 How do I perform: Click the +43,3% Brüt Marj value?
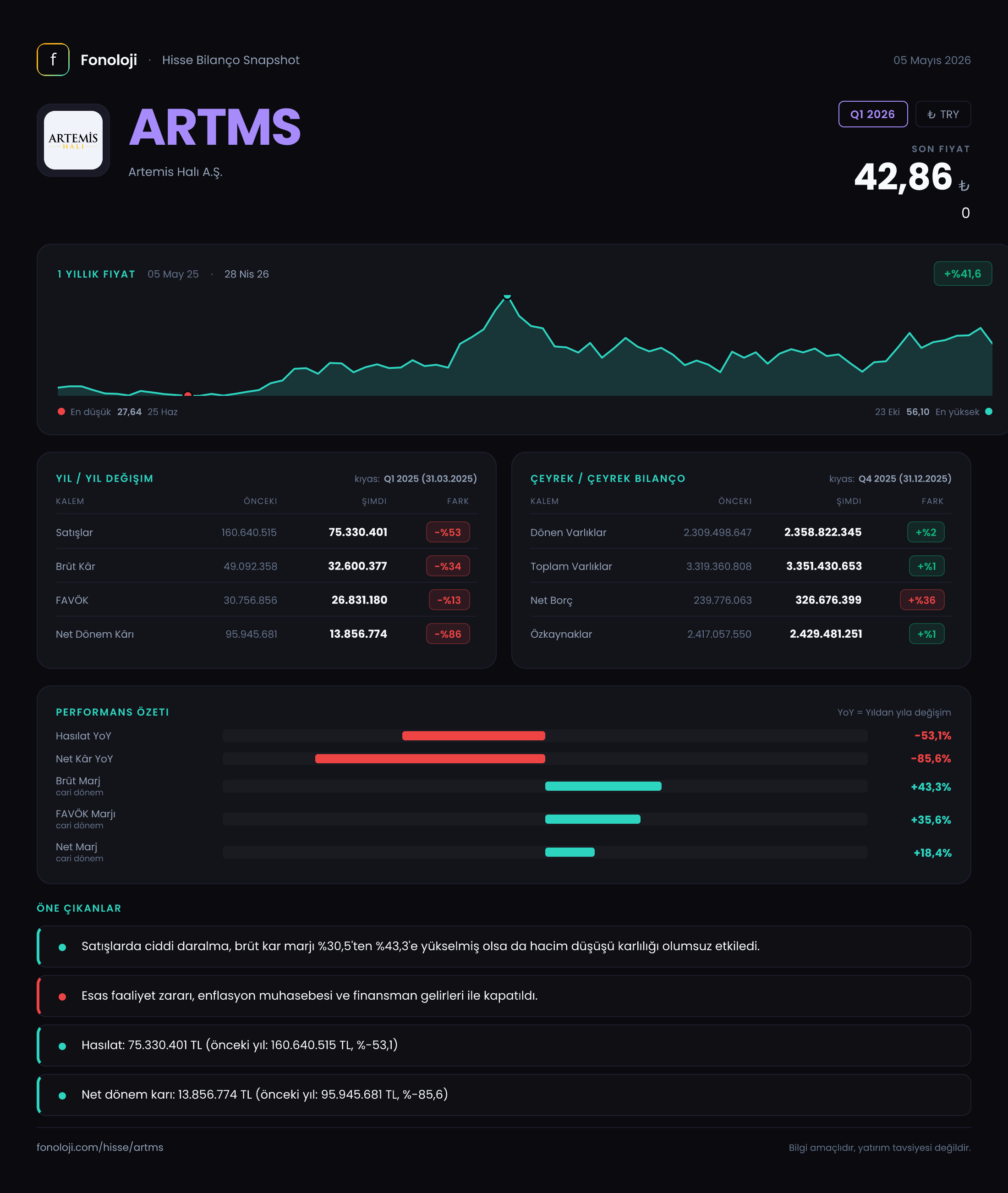(x=931, y=788)
